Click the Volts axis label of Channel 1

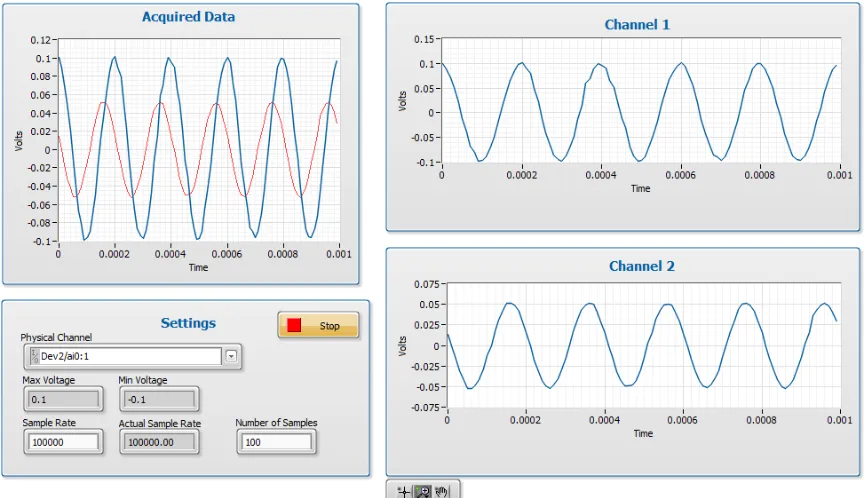tap(402, 101)
